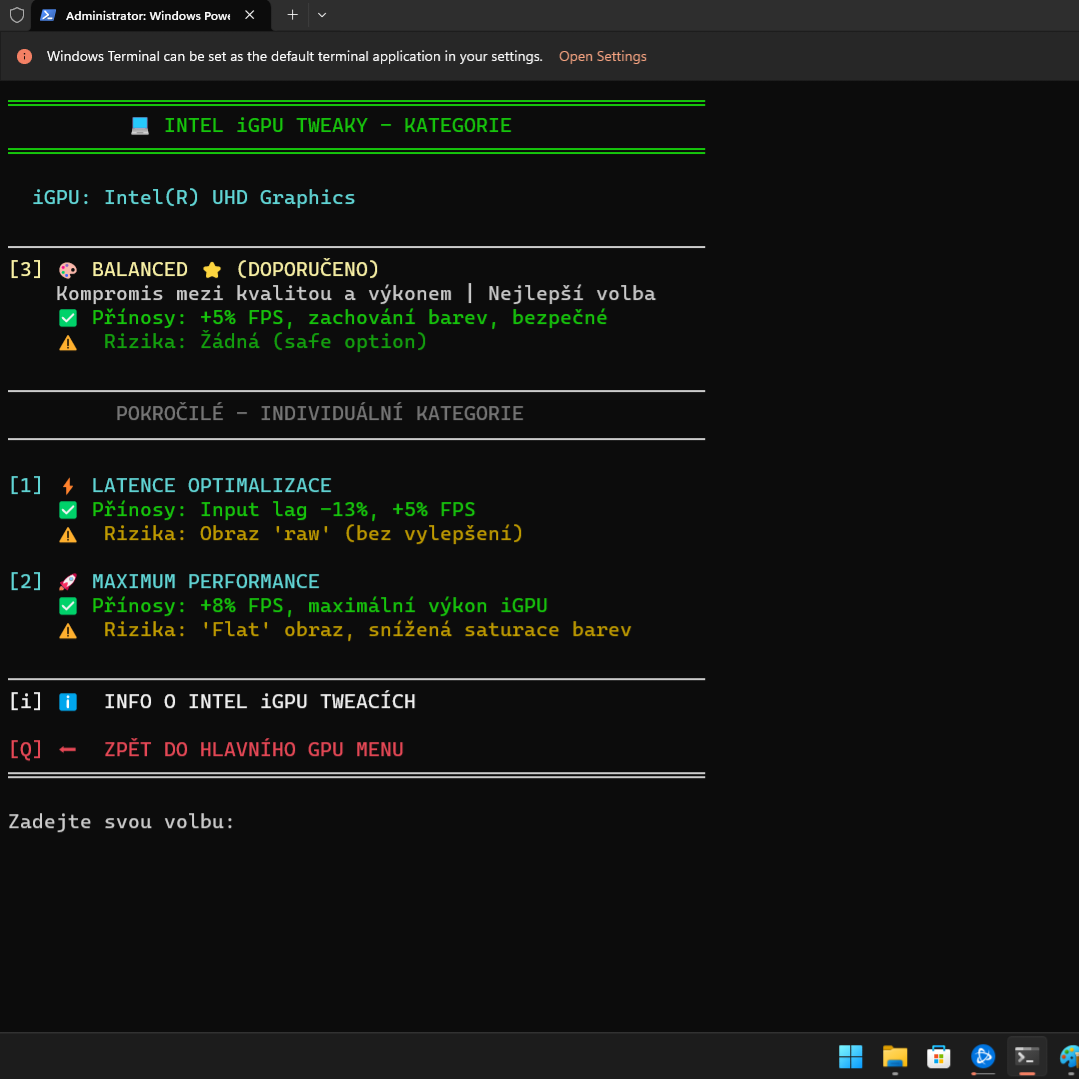This screenshot has width=1079, height=1079.
Task: Click the orange info icon in notification bar
Action: 24,57
